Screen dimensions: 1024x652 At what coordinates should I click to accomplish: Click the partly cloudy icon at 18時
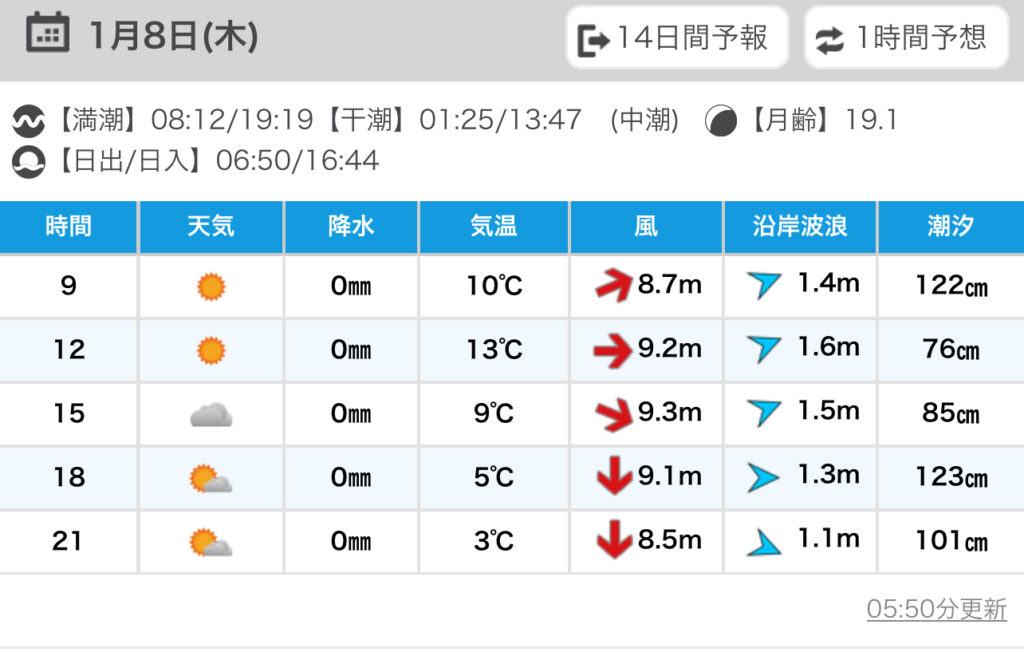click(x=211, y=478)
